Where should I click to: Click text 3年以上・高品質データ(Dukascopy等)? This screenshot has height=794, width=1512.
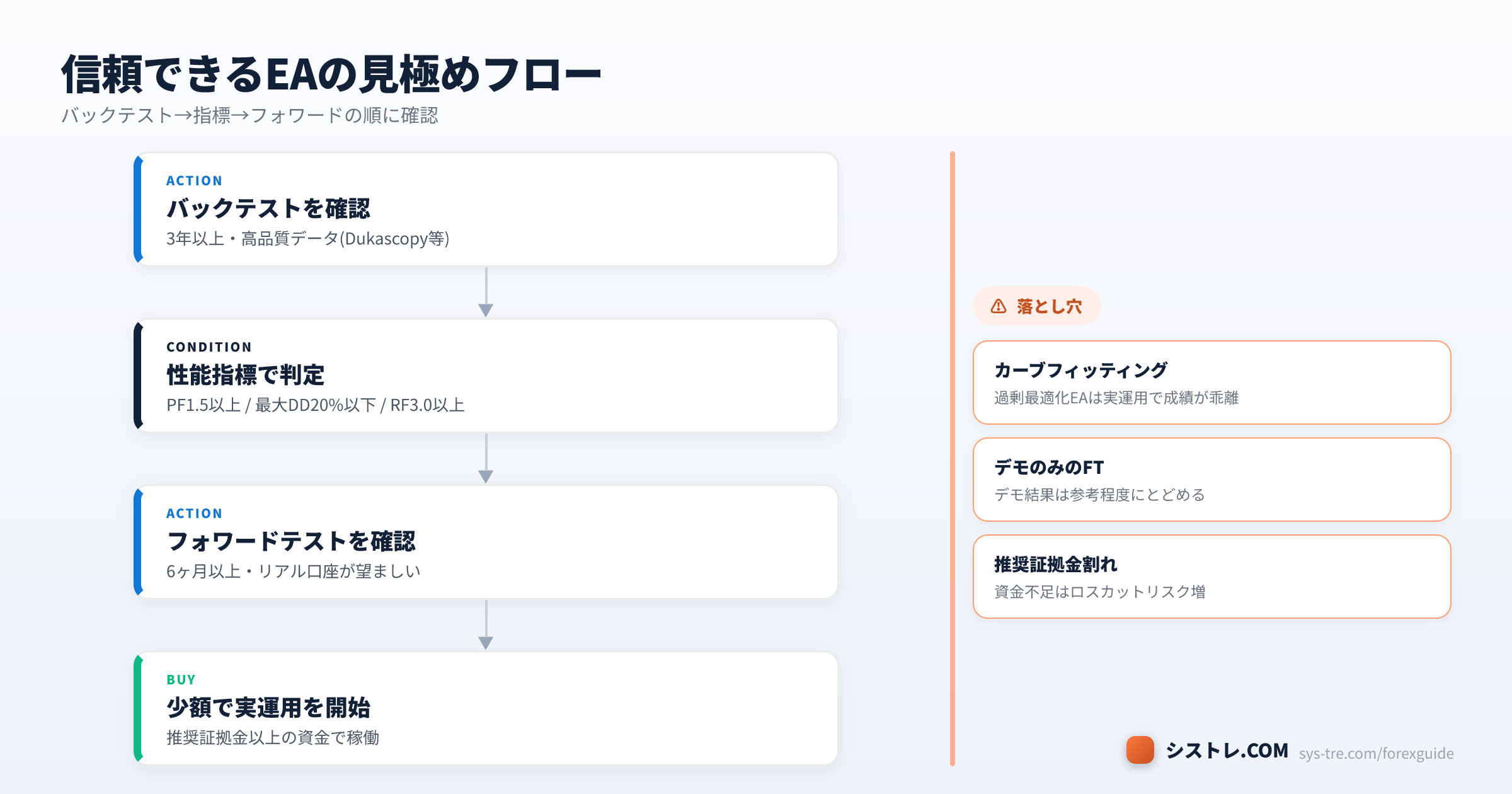tap(308, 239)
